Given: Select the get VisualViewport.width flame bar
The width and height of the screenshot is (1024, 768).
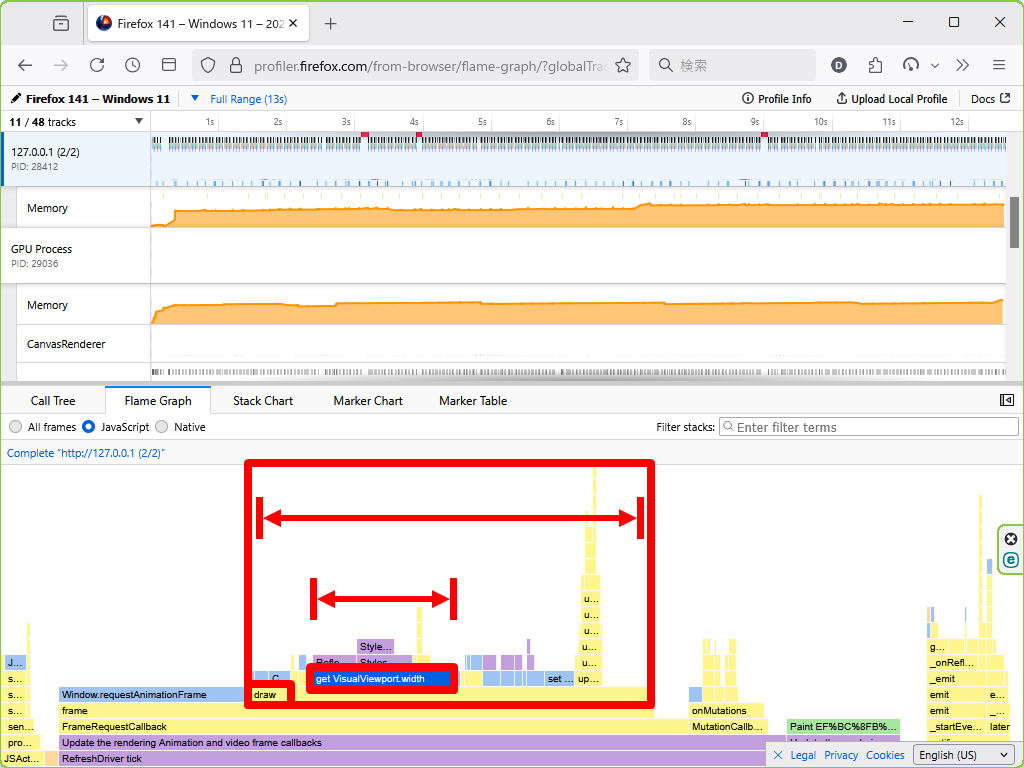Looking at the screenshot, I should point(382,679).
